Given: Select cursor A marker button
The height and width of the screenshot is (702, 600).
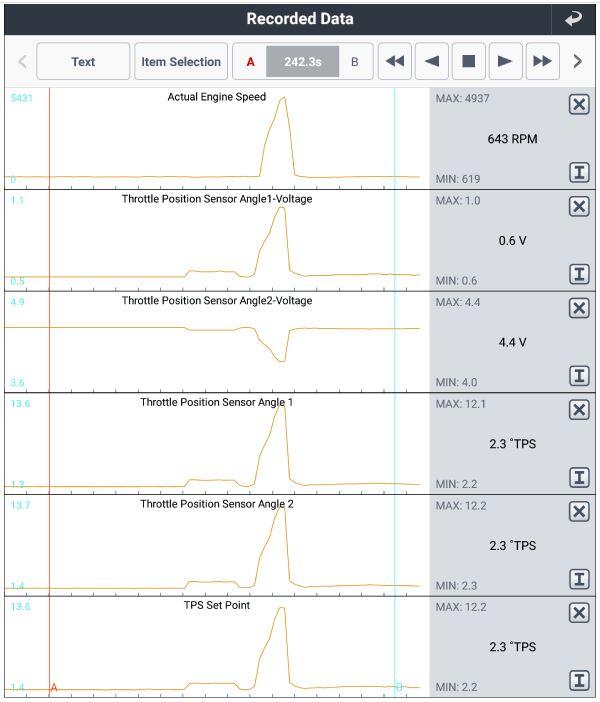Looking at the screenshot, I should coord(250,62).
